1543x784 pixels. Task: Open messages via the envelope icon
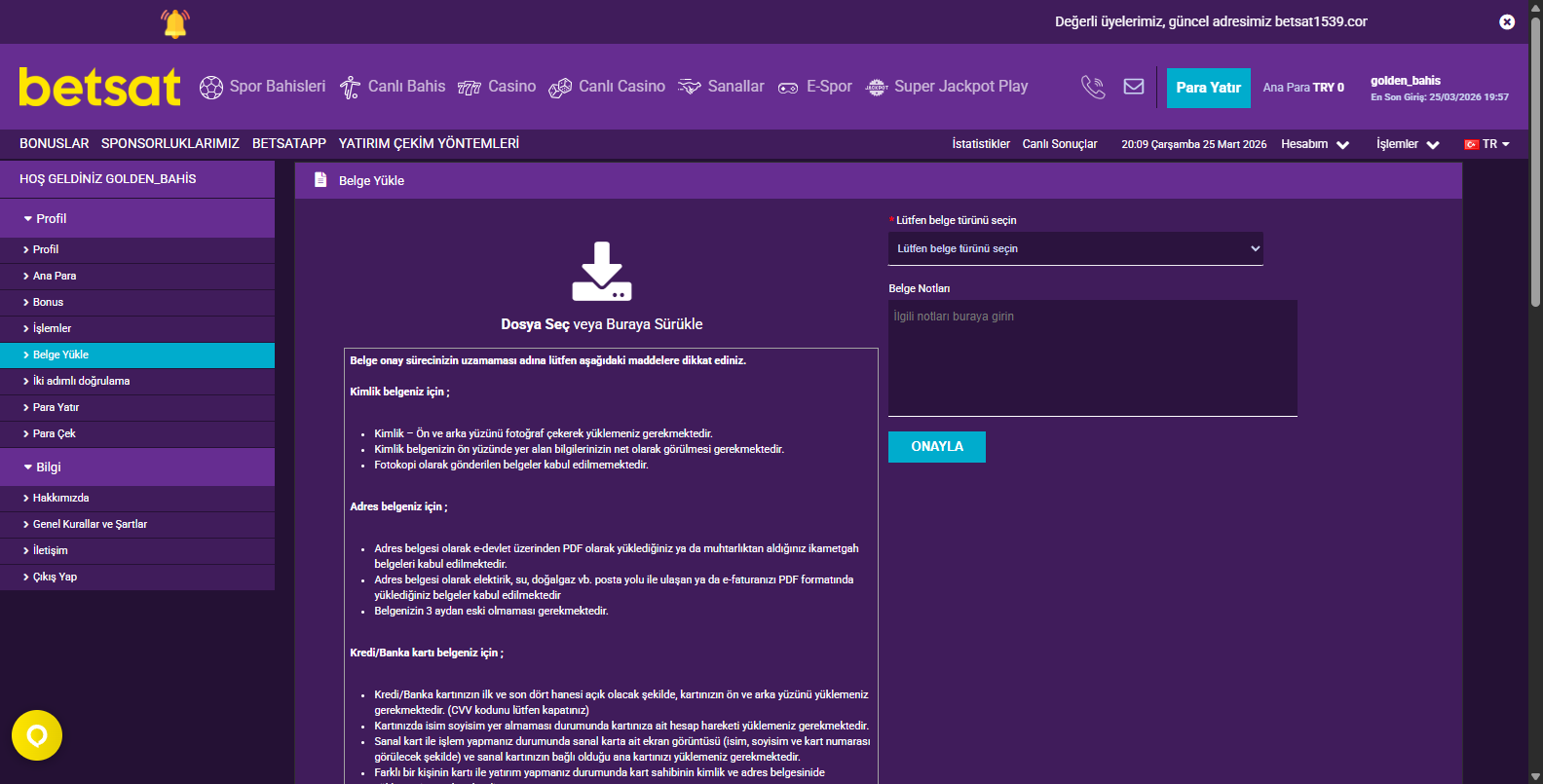(1134, 87)
